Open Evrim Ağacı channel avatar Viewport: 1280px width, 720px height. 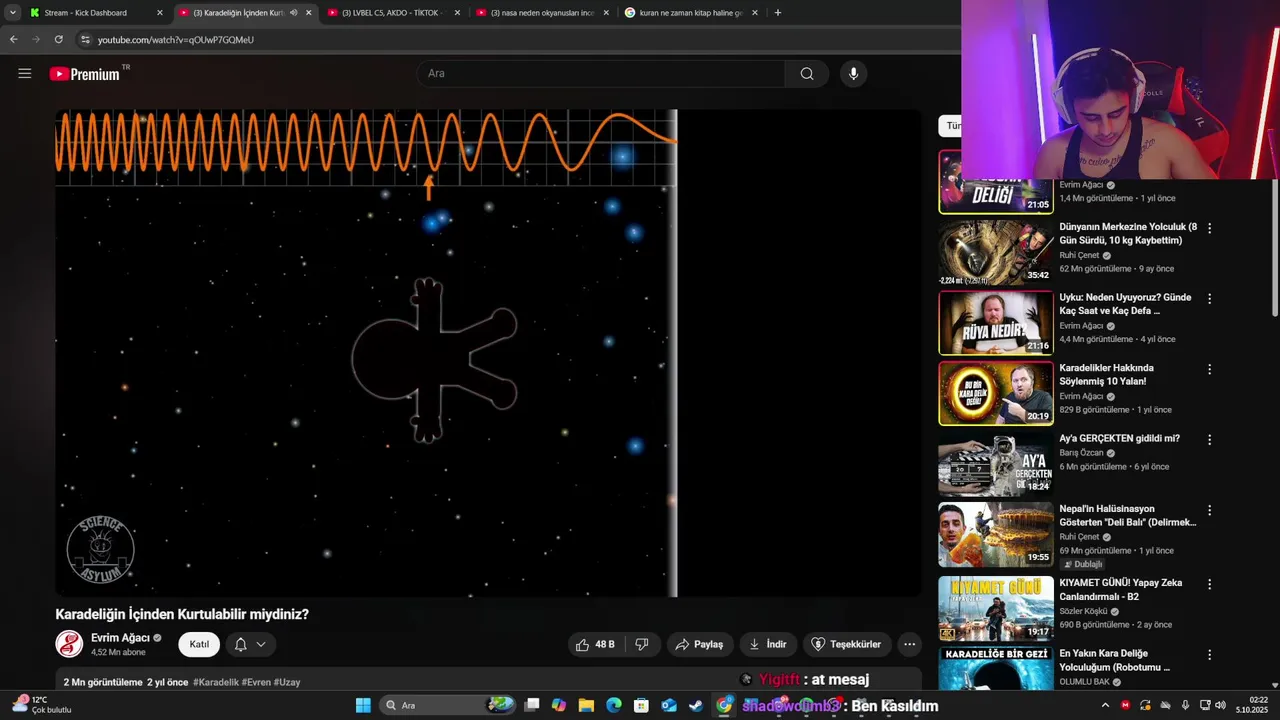point(69,644)
